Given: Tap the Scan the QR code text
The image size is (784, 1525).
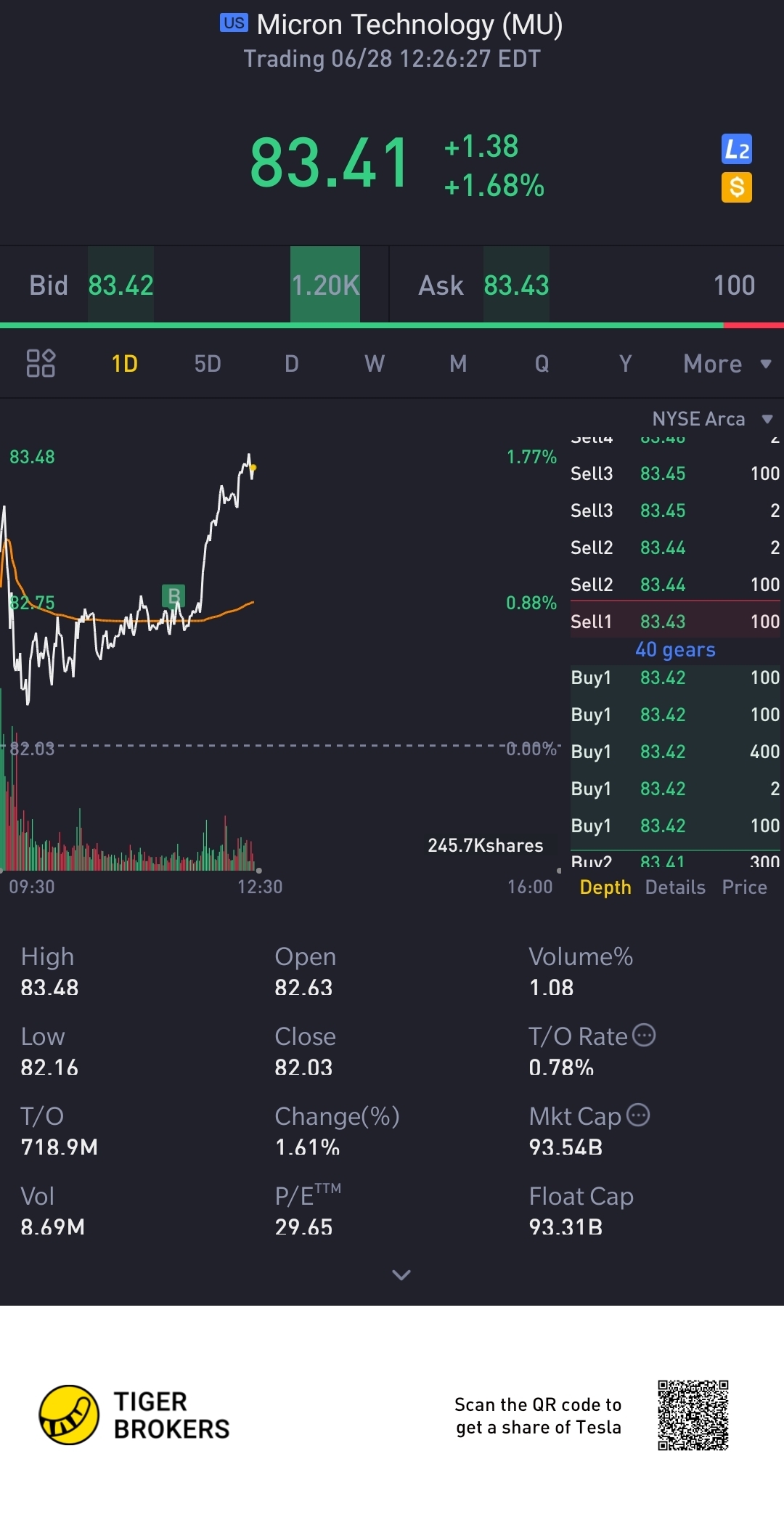Looking at the screenshot, I should (x=538, y=1416).
